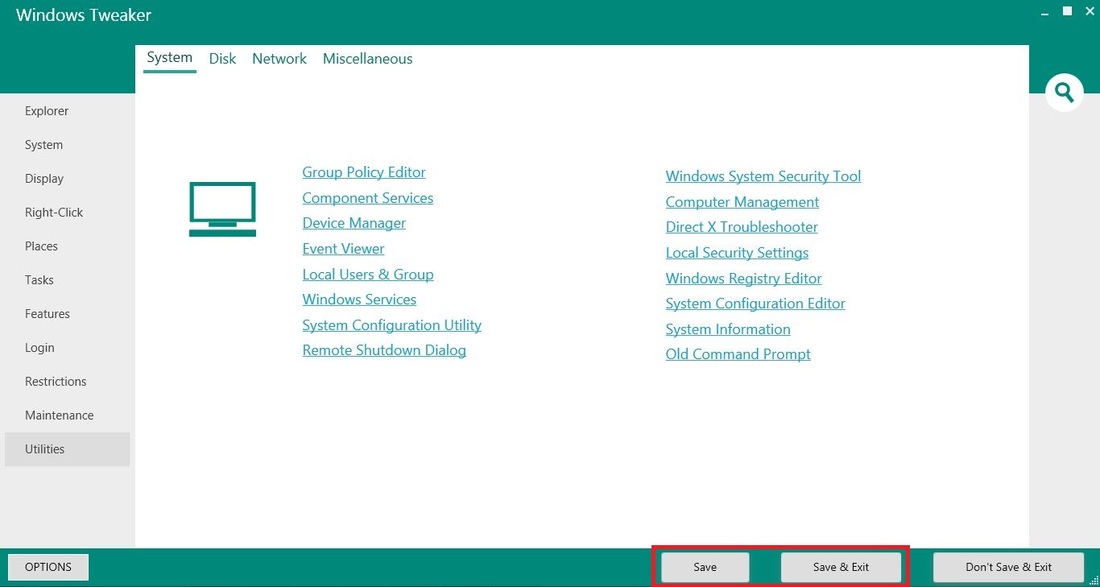Open the Login category
1100x587 pixels.
[67, 347]
